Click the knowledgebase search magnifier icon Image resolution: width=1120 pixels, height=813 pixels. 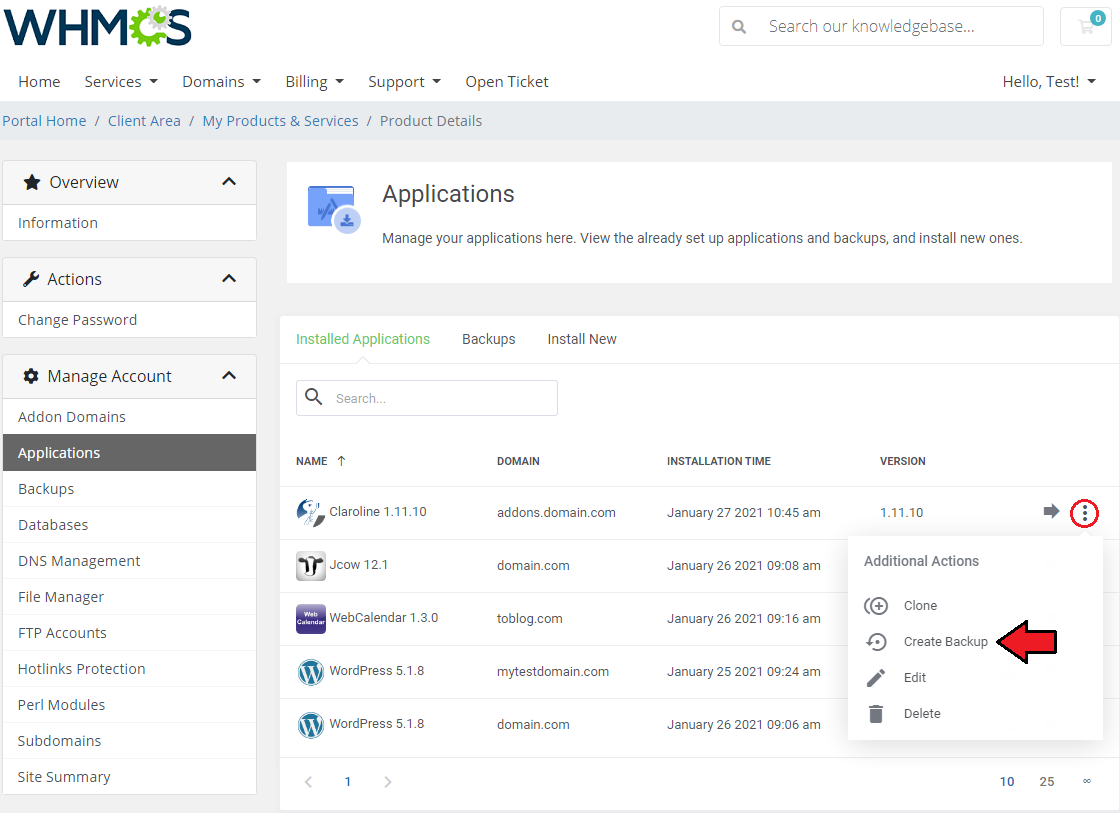click(739, 27)
